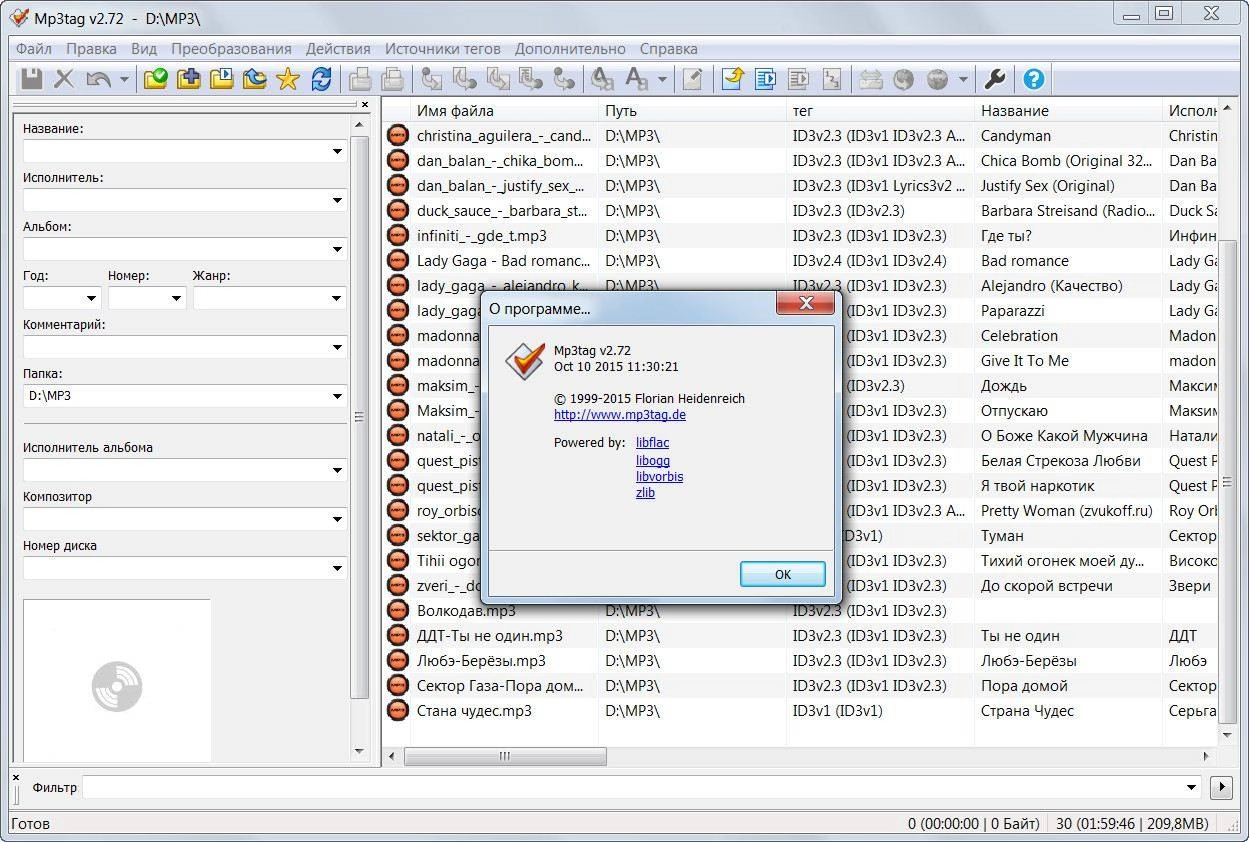
Task: Click the Tag sources globe icon
Action: click(x=937, y=79)
